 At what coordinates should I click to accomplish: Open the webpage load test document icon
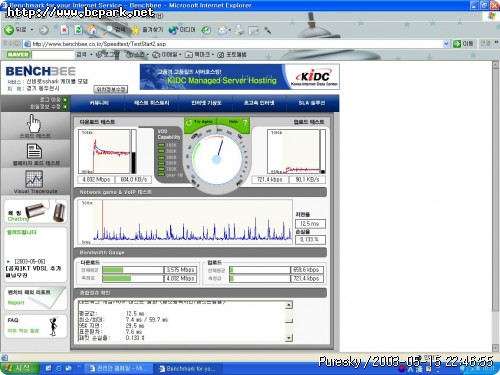pyautogui.click(x=34, y=151)
